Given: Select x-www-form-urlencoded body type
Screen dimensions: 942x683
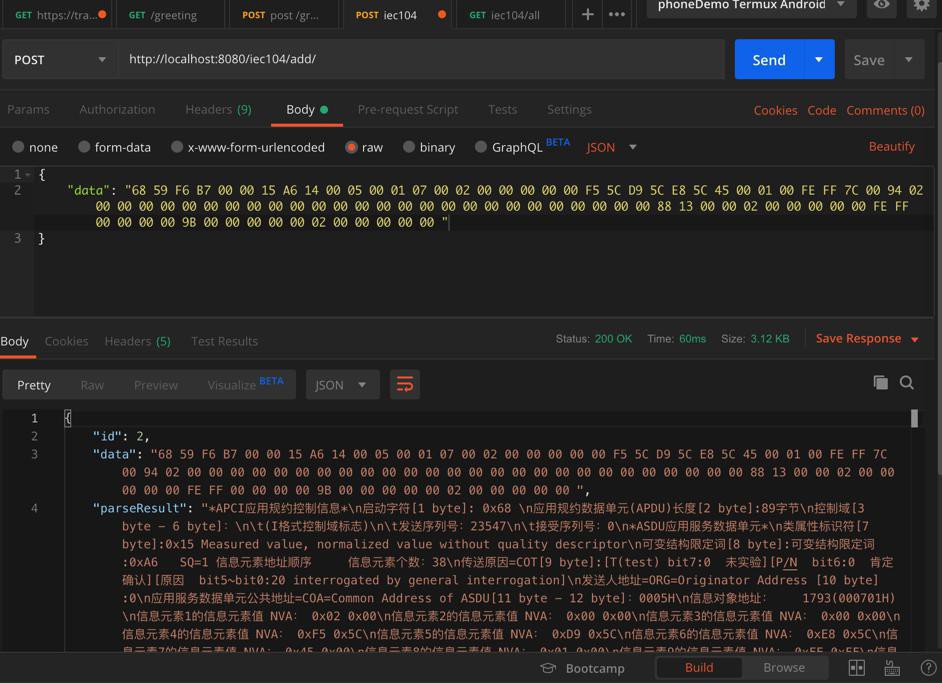Looking at the screenshot, I should click(177, 147).
